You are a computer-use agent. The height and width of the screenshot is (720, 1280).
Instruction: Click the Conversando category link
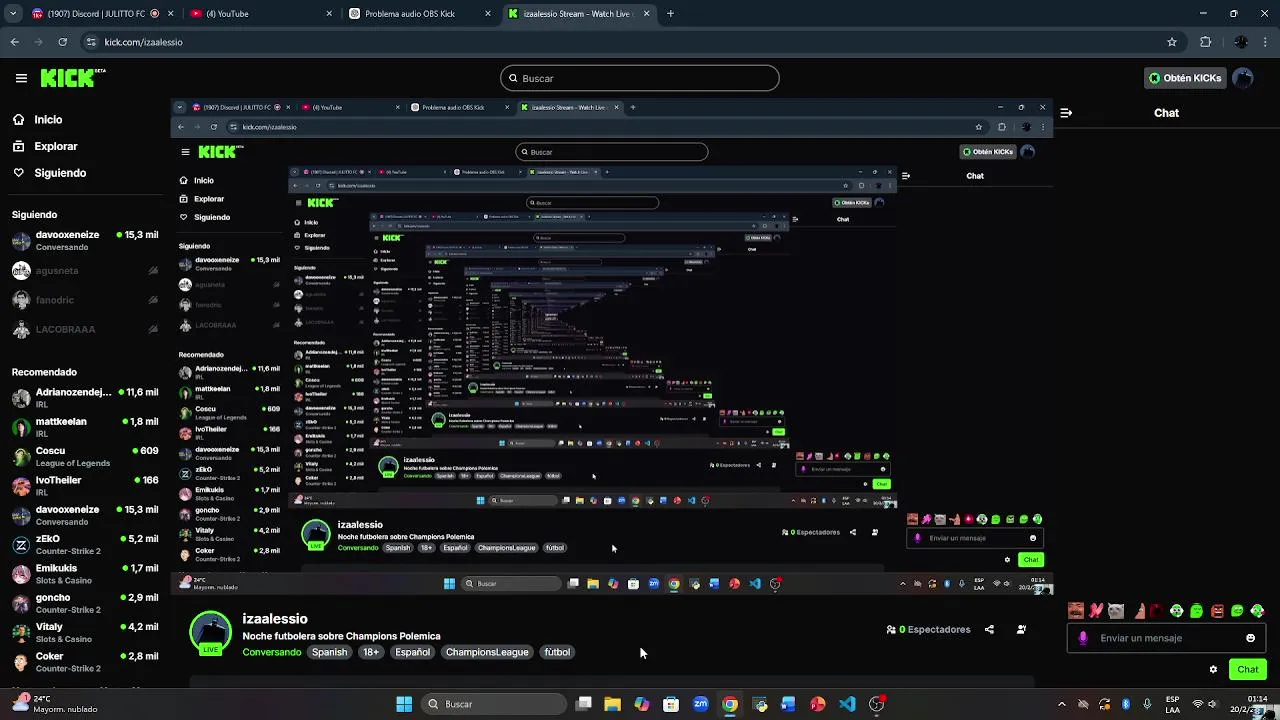pos(272,653)
